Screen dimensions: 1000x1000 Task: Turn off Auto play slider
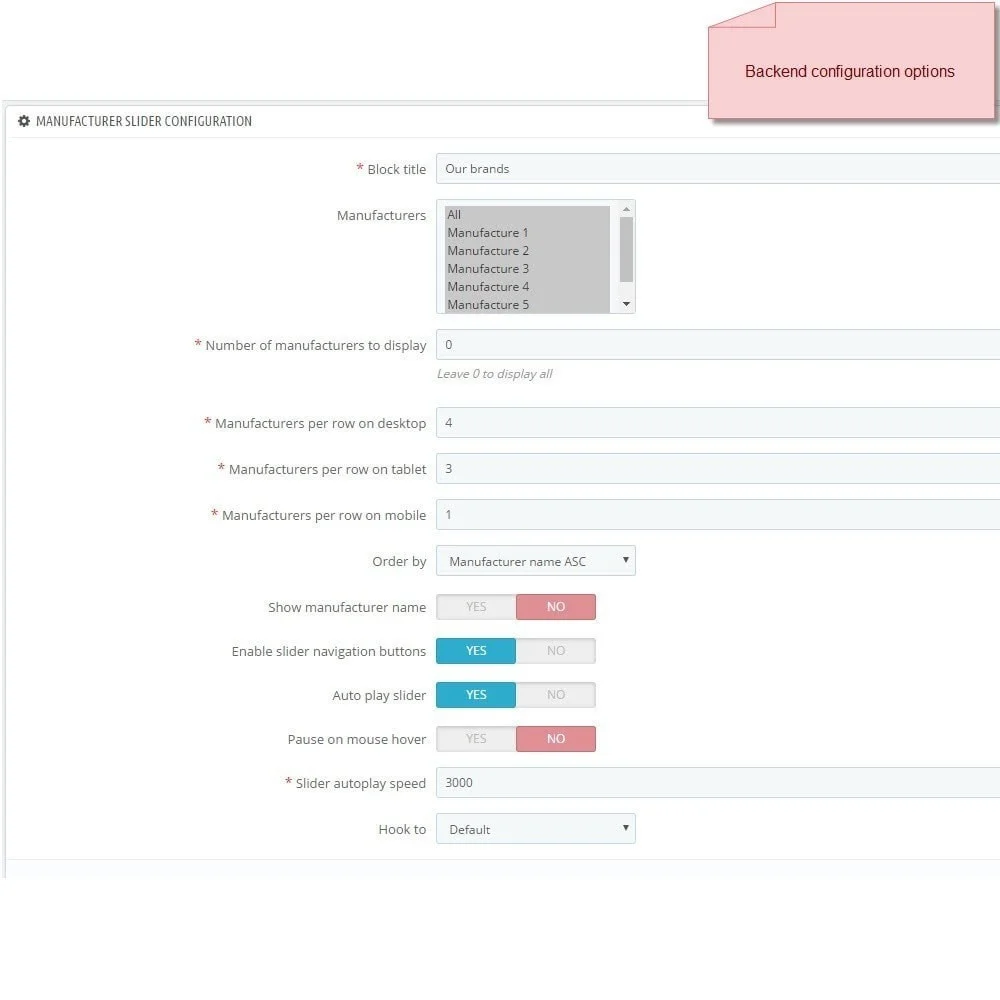(x=556, y=695)
